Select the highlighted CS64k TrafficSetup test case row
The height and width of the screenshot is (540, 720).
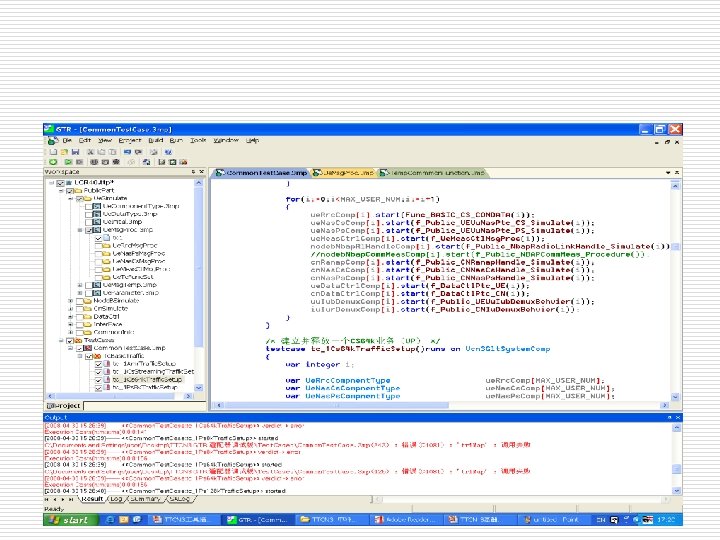[147, 380]
